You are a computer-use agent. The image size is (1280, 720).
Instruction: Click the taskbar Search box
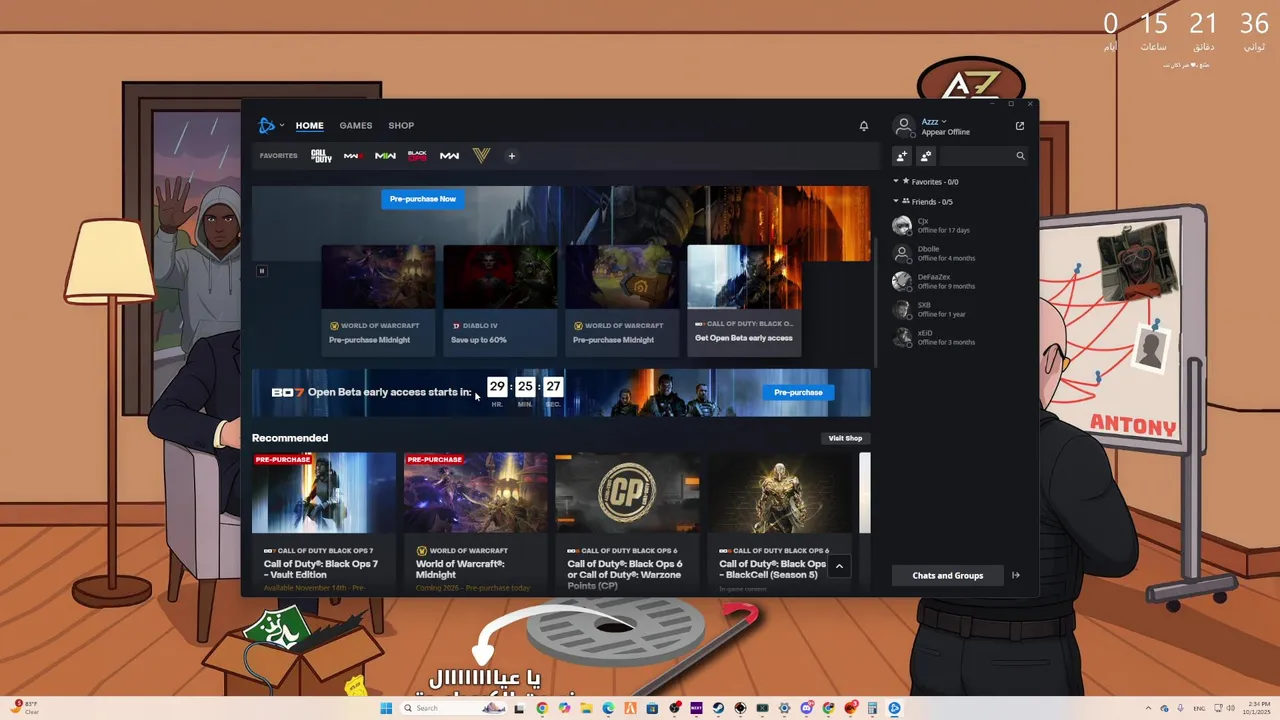coord(452,708)
